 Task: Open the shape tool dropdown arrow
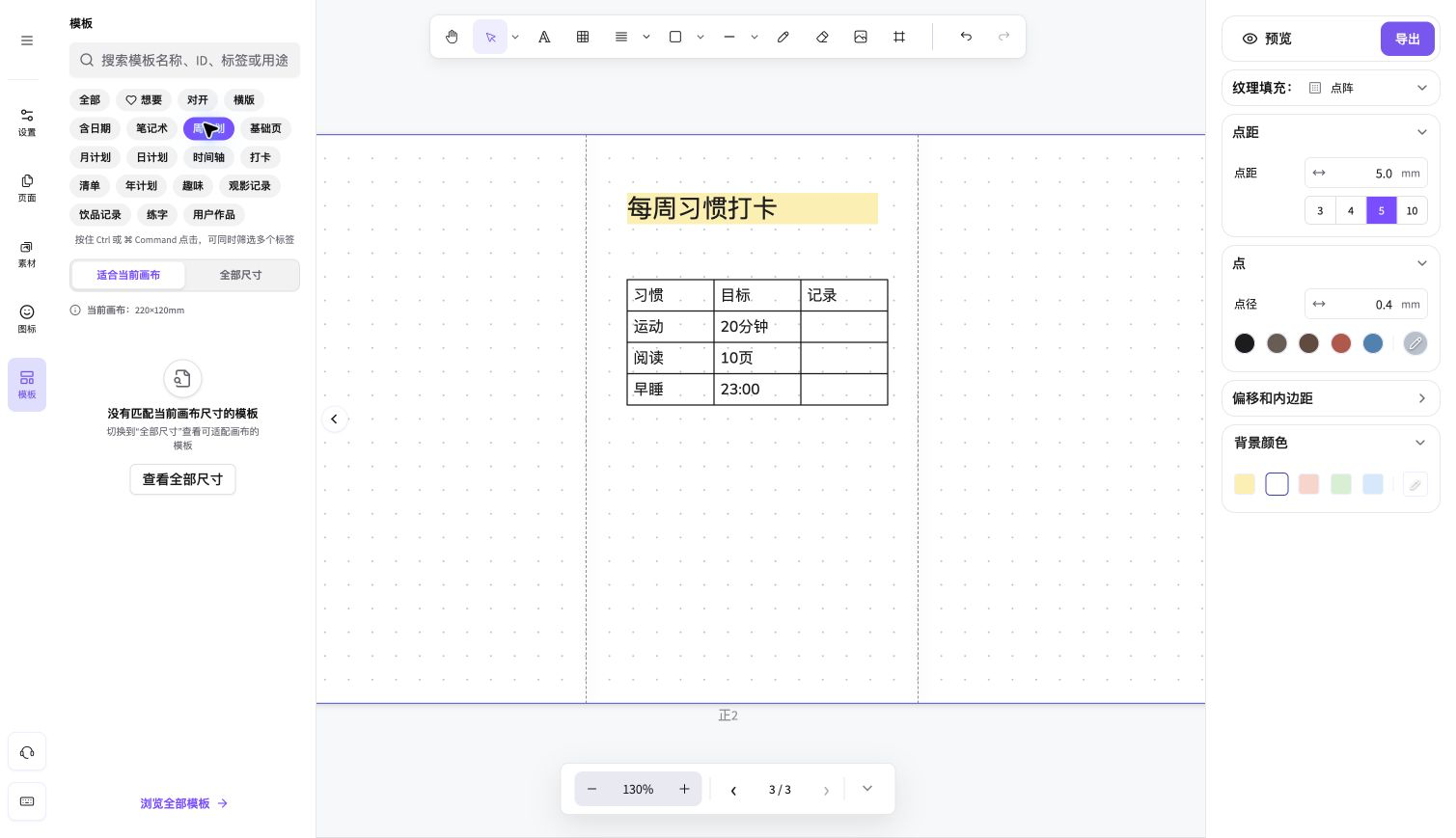click(x=701, y=37)
